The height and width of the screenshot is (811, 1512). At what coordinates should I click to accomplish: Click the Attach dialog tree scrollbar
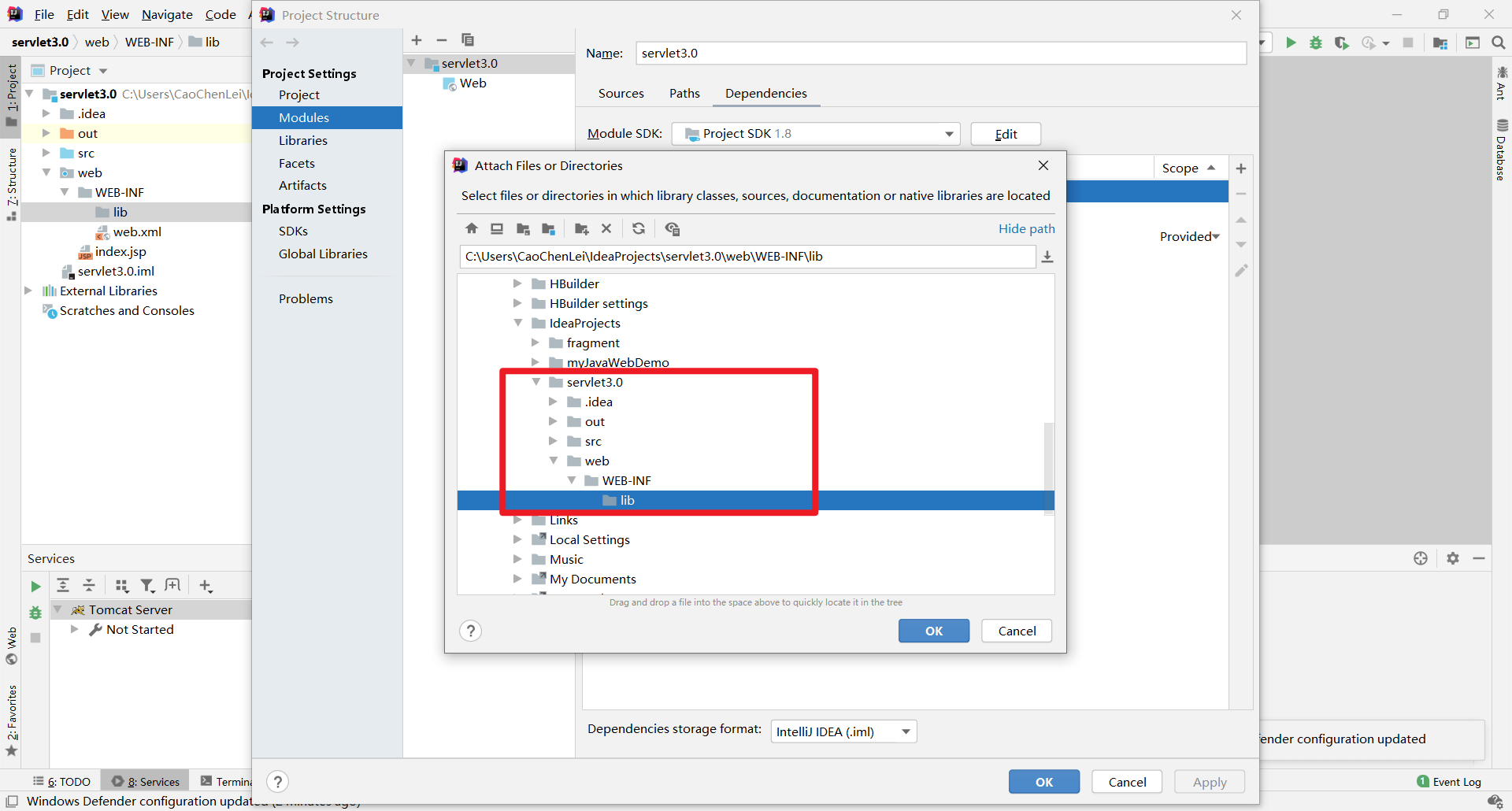[x=1048, y=468]
